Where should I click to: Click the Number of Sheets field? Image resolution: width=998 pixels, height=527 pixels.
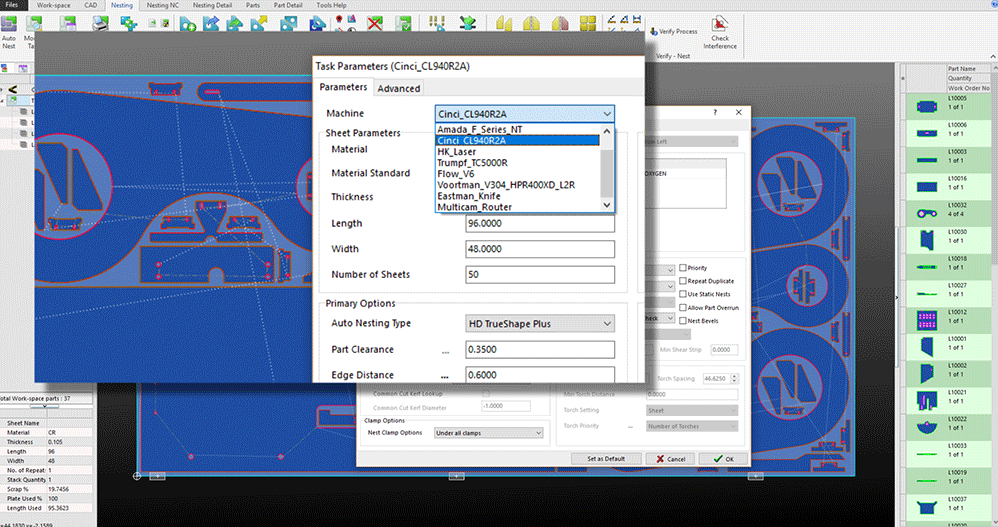pos(540,274)
